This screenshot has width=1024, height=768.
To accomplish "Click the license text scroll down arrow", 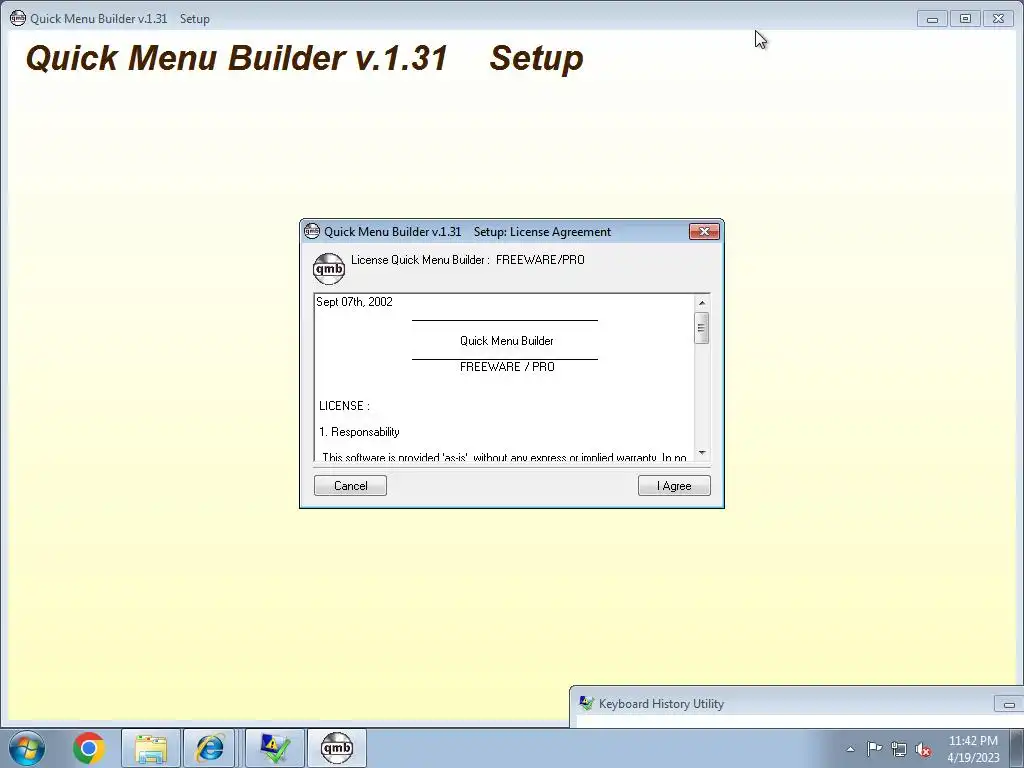I will point(702,453).
